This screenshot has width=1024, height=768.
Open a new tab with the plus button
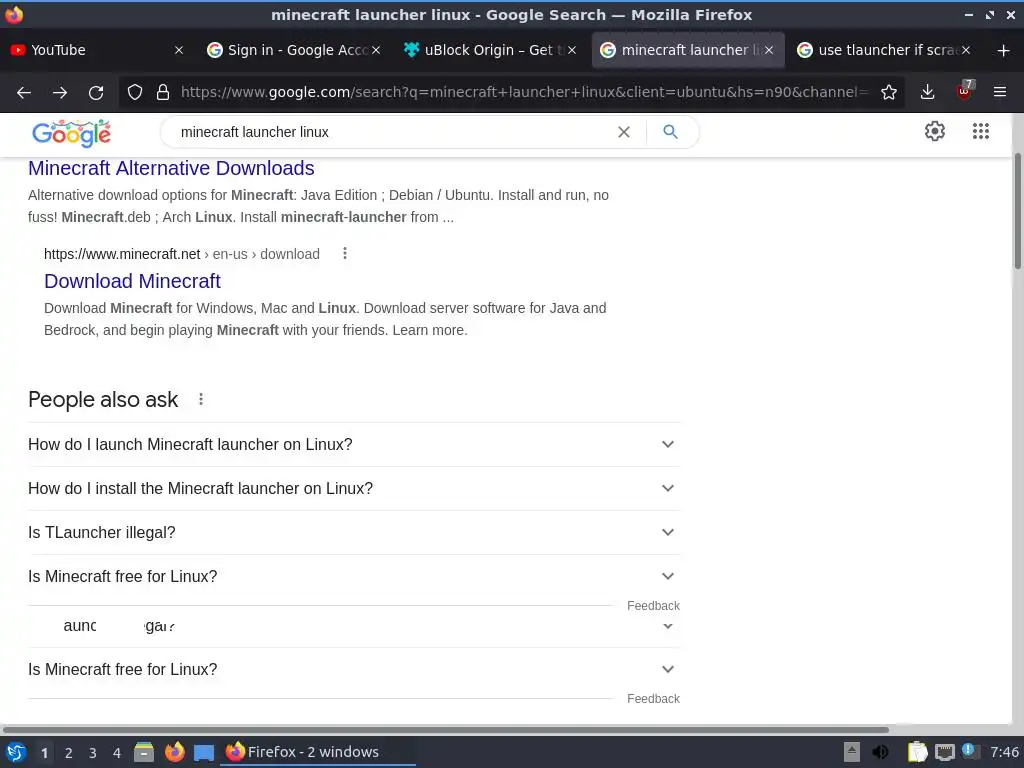point(1004,50)
